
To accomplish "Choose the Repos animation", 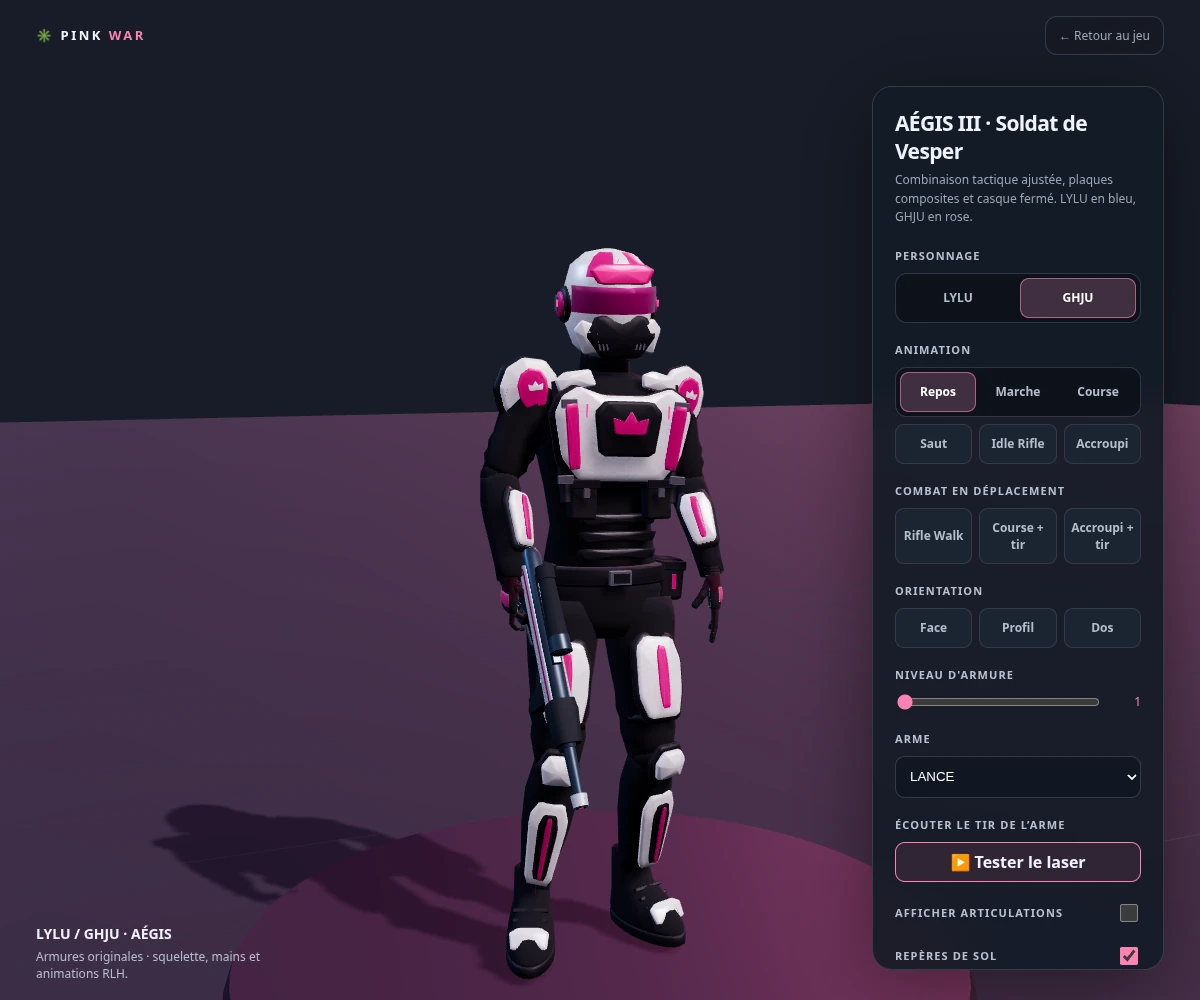I will [x=938, y=392].
